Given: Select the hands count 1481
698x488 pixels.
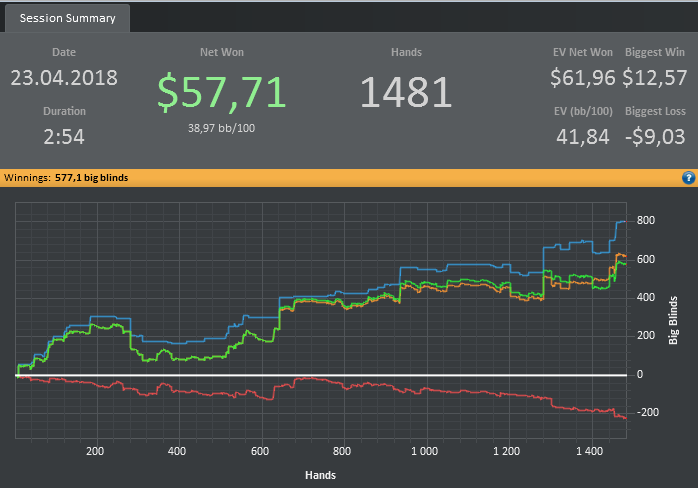Looking at the screenshot, I should point(406,92).
